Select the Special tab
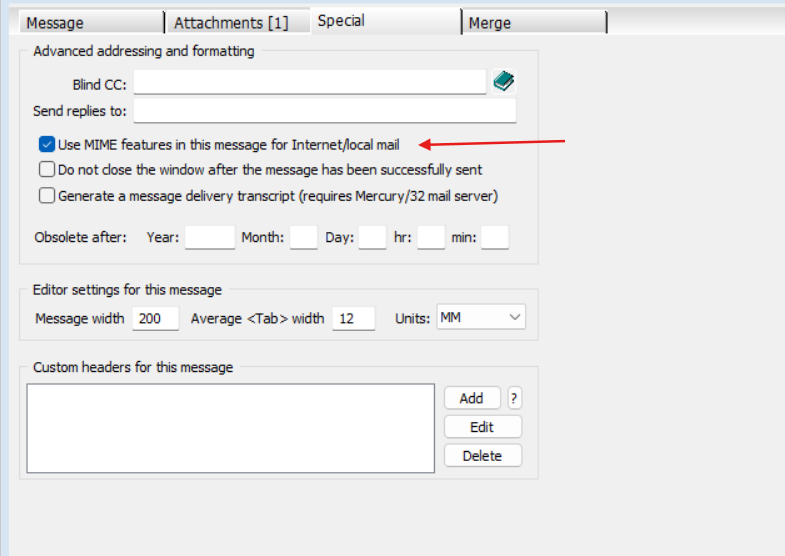The image size is (785, 556). click(384, 21)
